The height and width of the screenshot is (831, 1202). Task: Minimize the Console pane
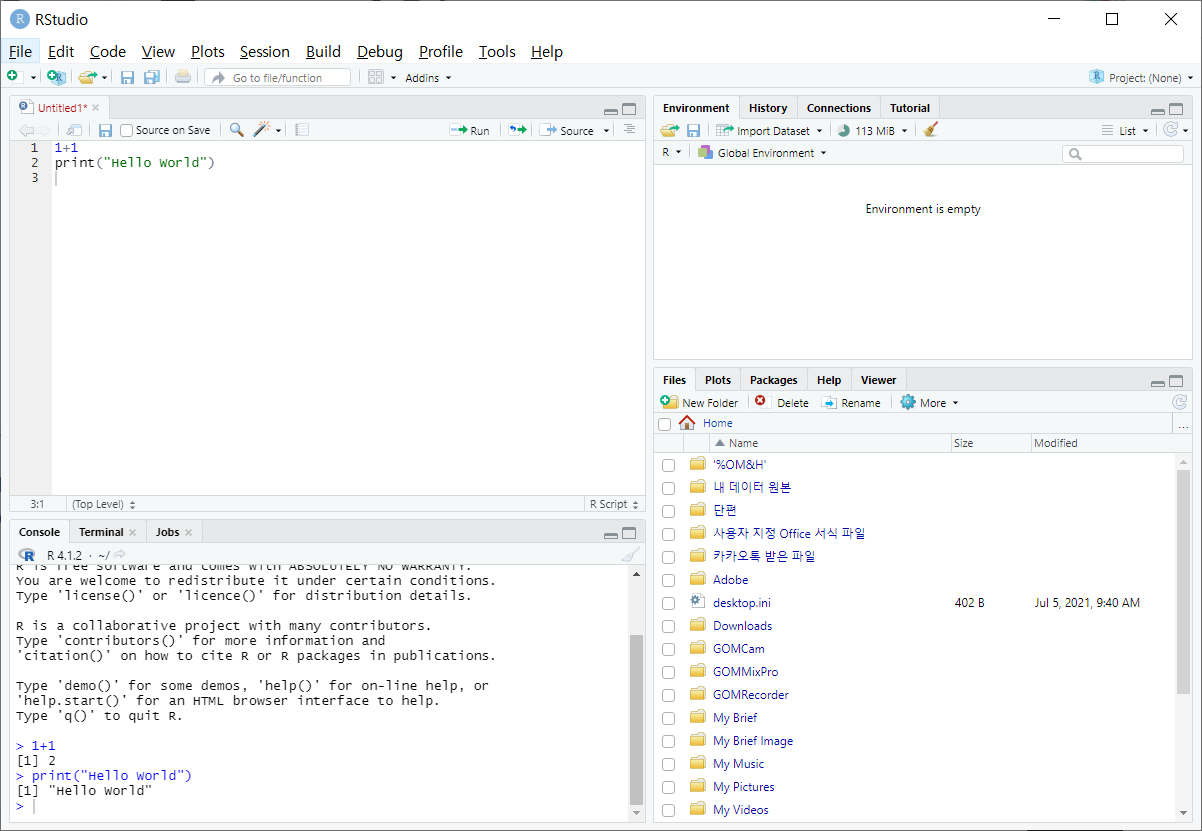click(x=611, y=534)
